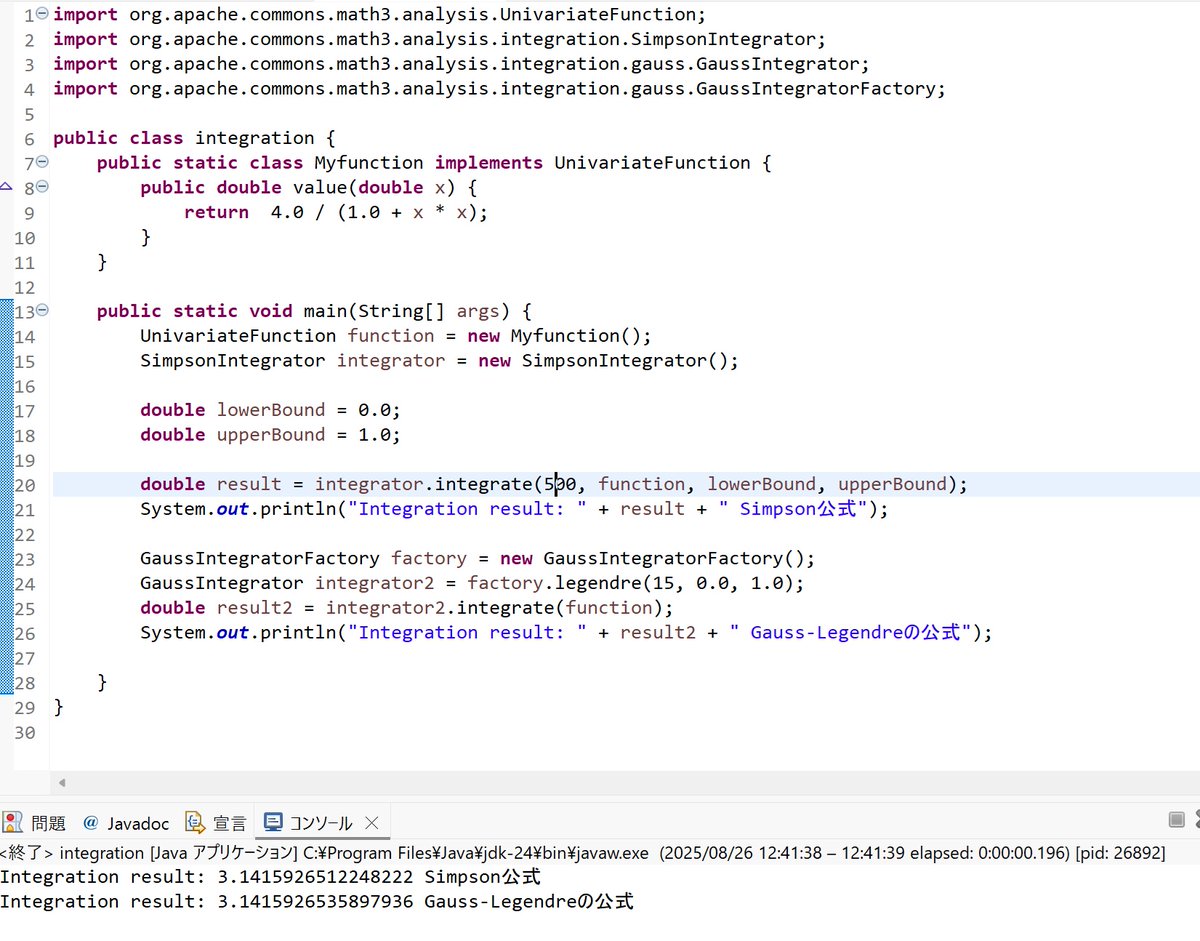
Task: Click the legendre method call on line 24
Action: tap(598, 583)
